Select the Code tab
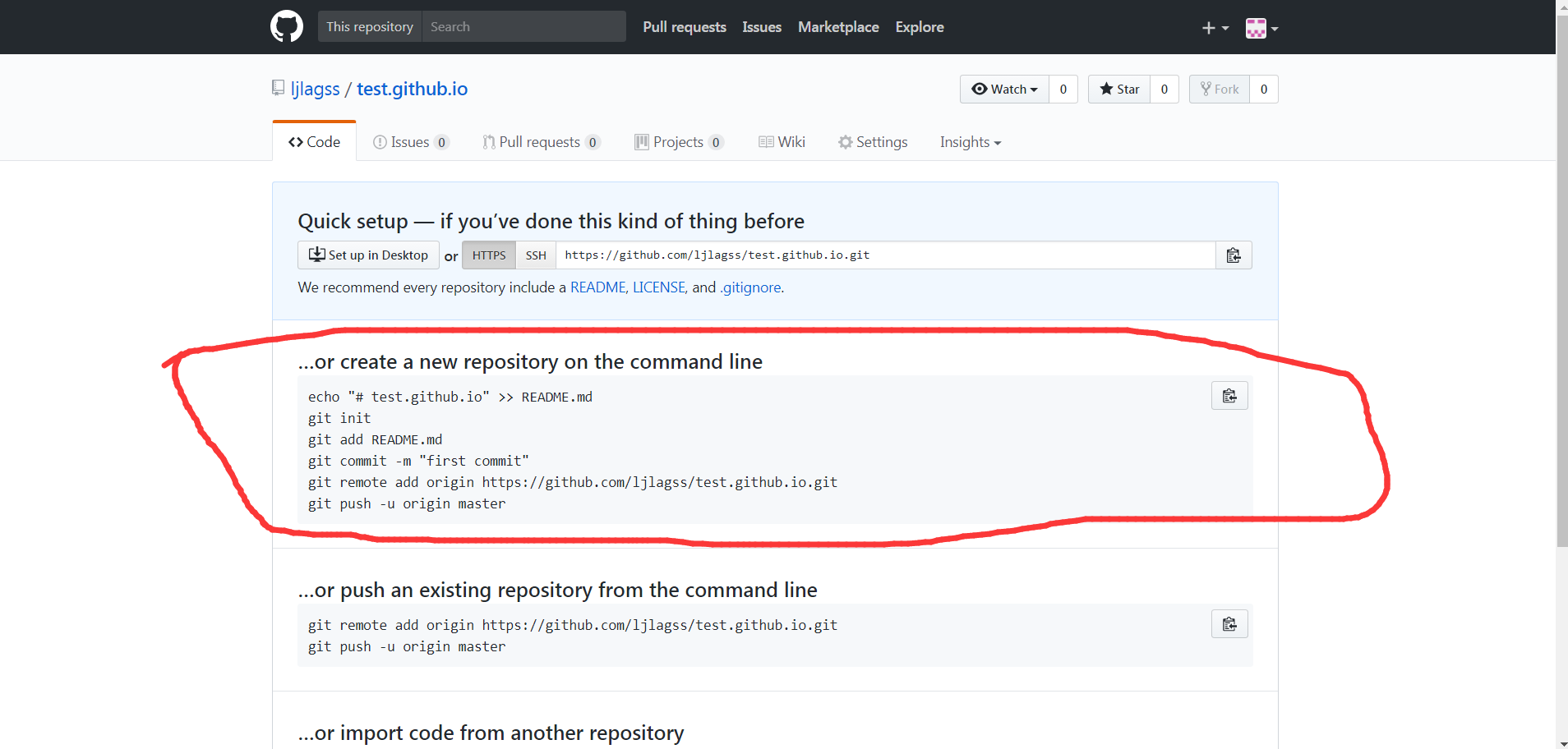 pos(314,141)
